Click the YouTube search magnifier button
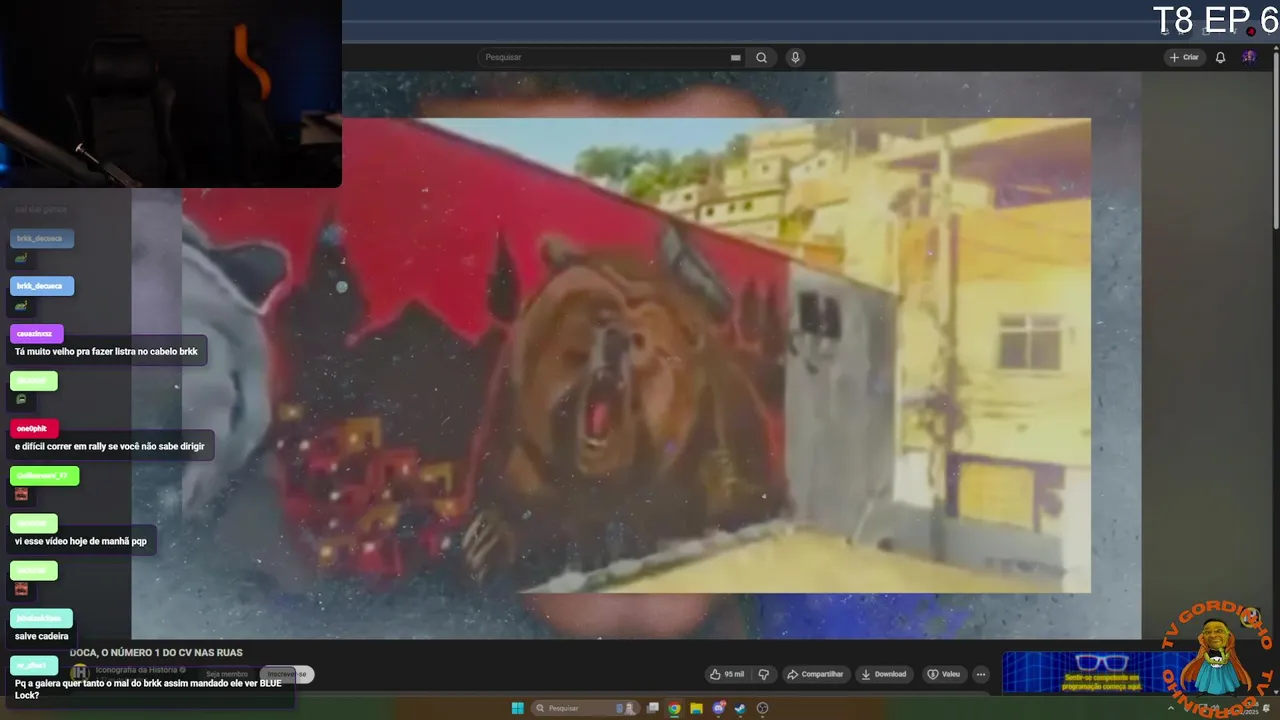 tap(761, 57)
